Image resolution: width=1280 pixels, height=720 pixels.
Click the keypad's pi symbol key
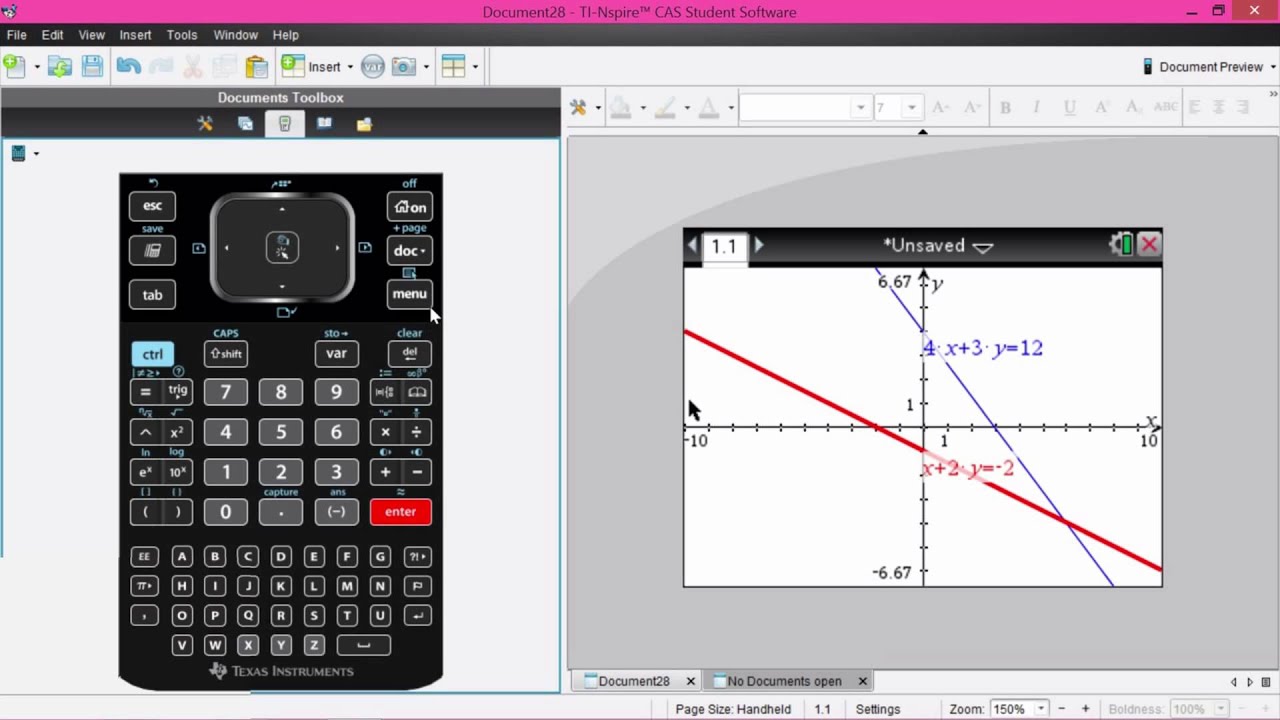tap(144, 586)
